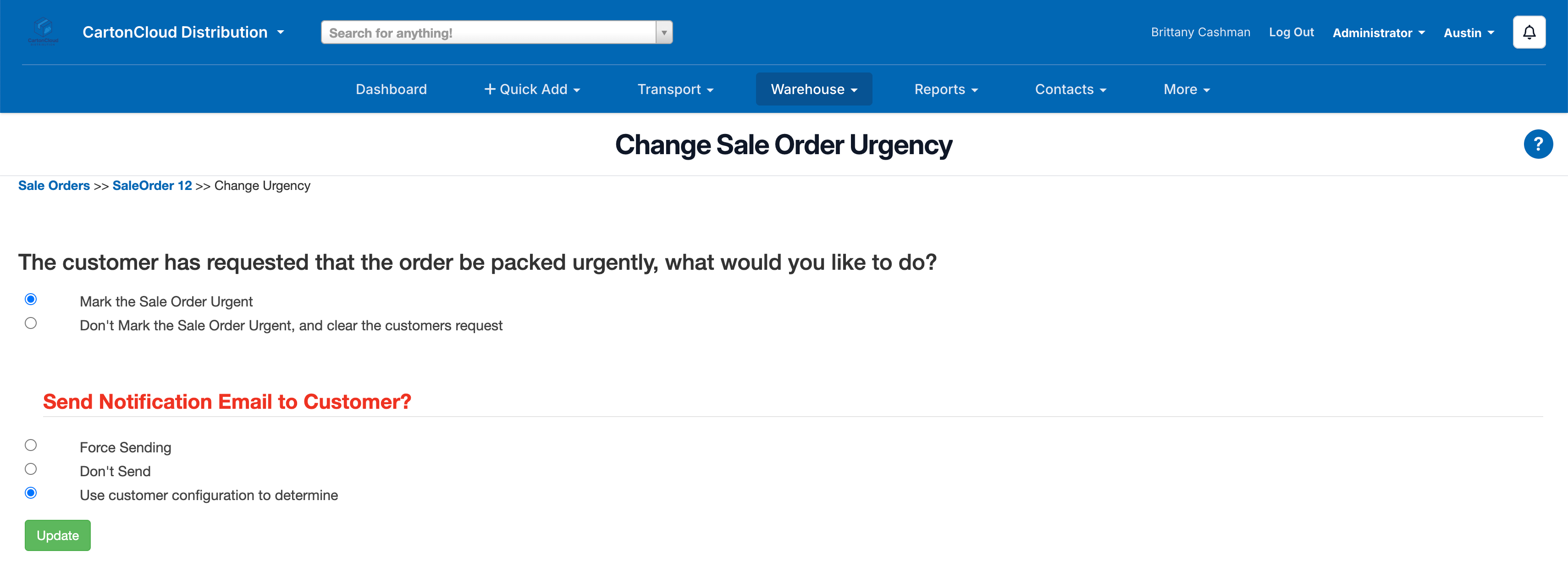Screen dimensions: 1568x579
Task: Expand the CartonCloud Distribution dropdown
Action: point(183,32)
